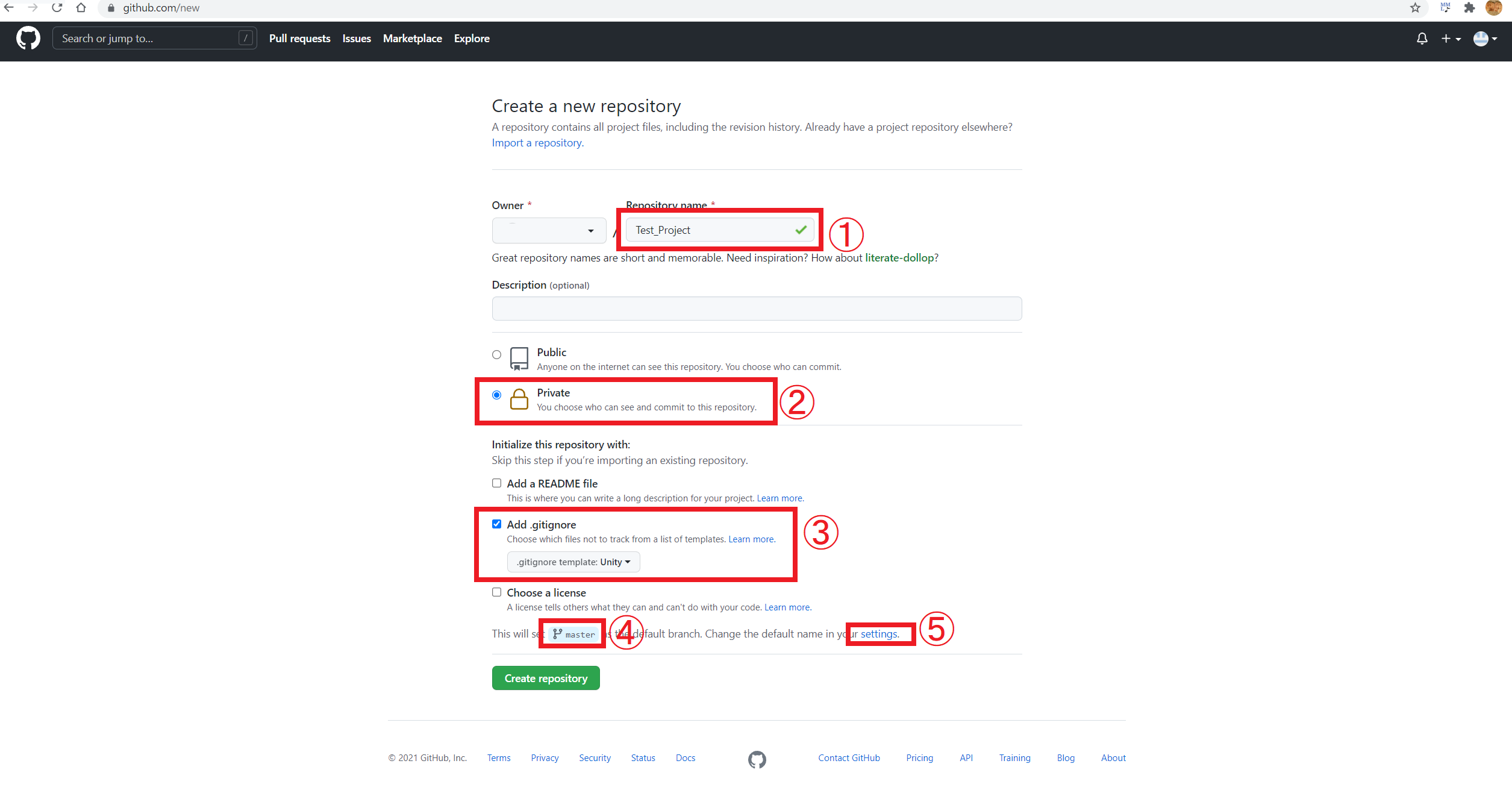Select the Public radio option
This screenshot has width=1512, height=793.
pyautogui.click(x=496, y=354)
